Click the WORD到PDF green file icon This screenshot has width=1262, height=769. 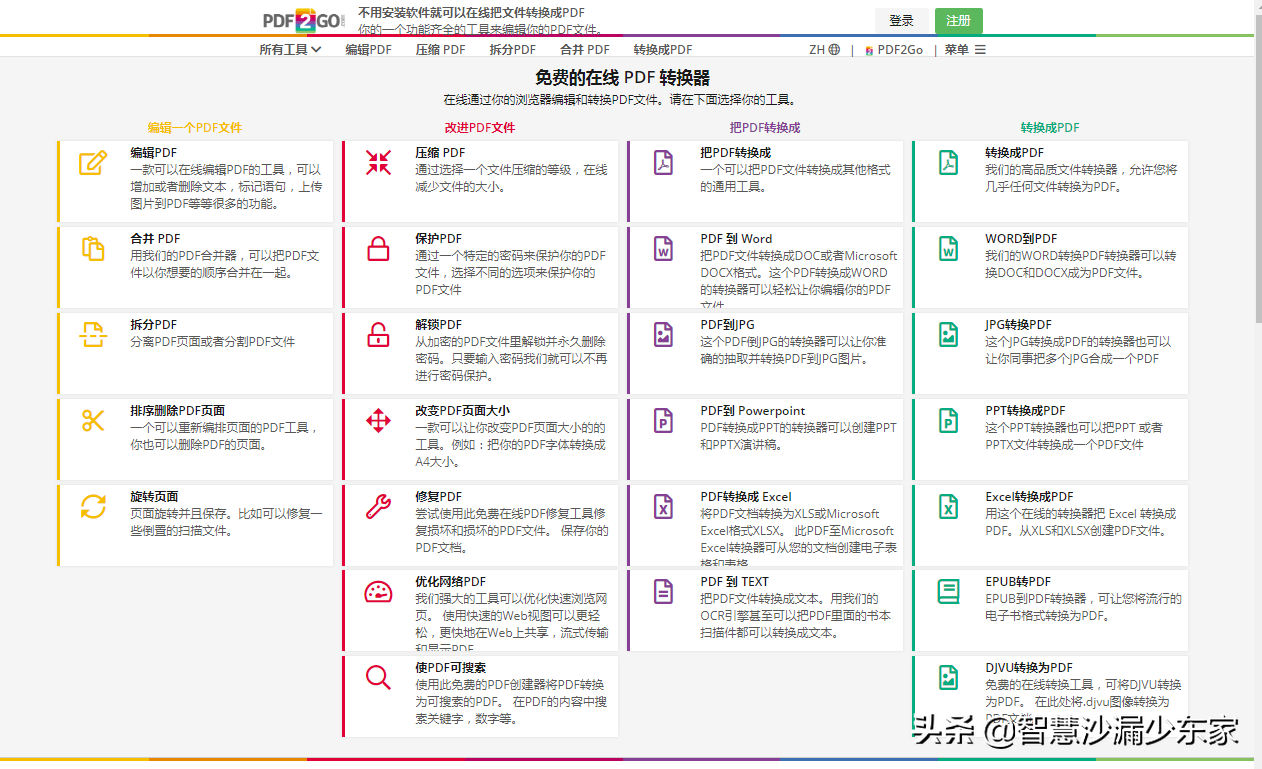click(948, 249)
